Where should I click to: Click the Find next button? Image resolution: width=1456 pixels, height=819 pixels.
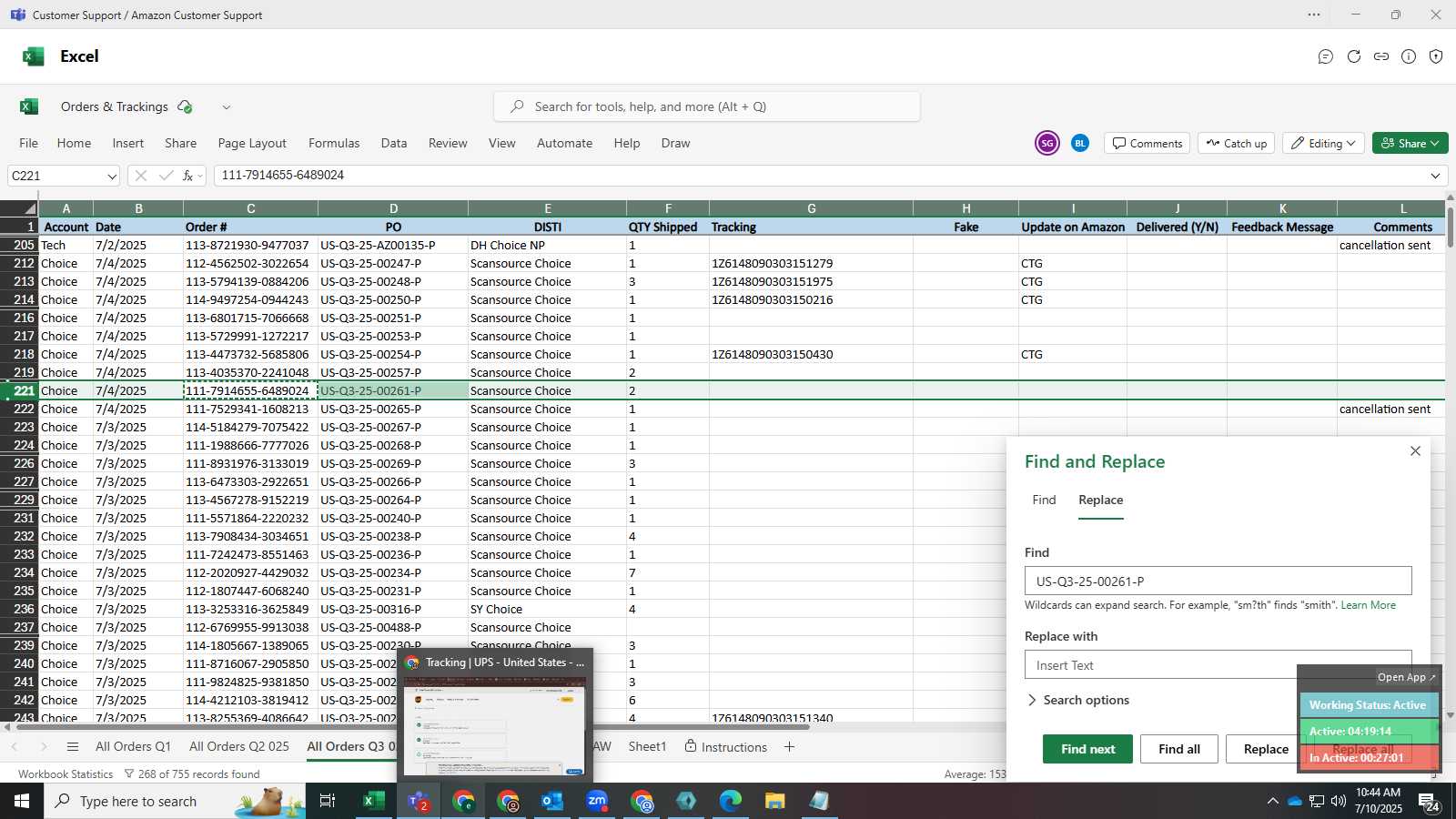point(1087,749)
